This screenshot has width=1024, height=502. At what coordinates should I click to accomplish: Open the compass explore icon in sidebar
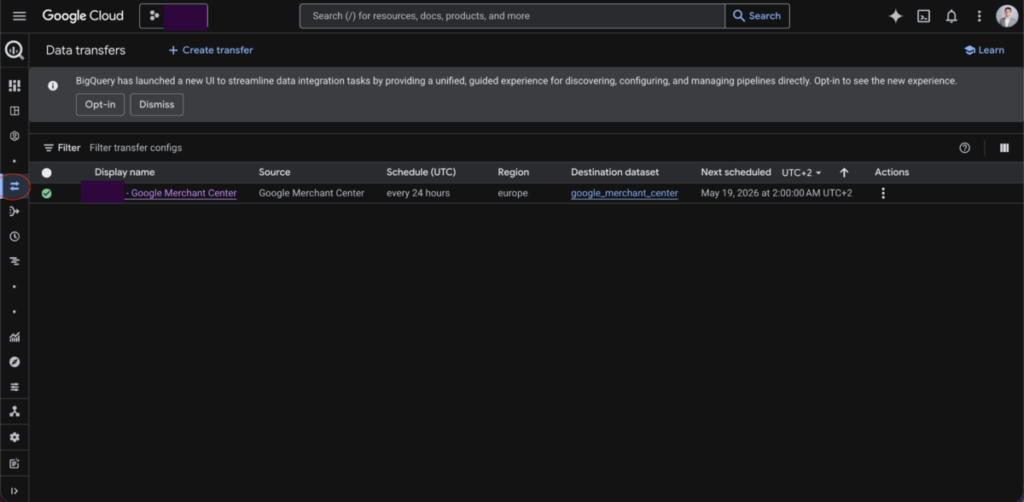[x=14, y=362]
